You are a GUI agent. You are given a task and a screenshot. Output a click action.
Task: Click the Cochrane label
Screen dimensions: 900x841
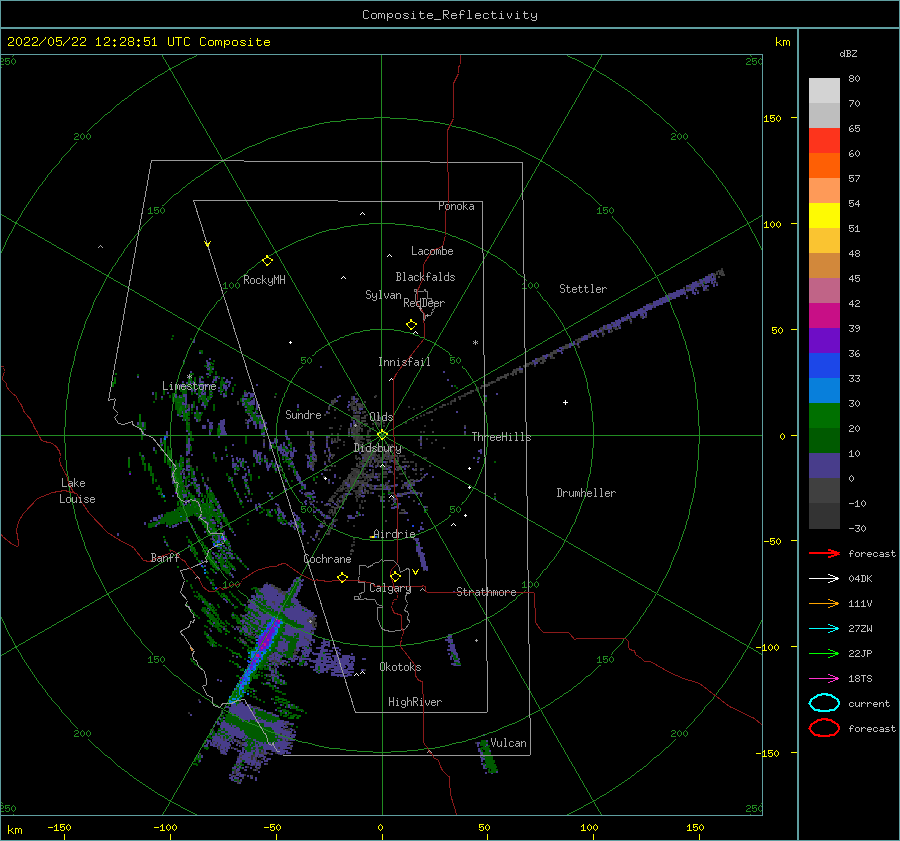coord(327,559)
